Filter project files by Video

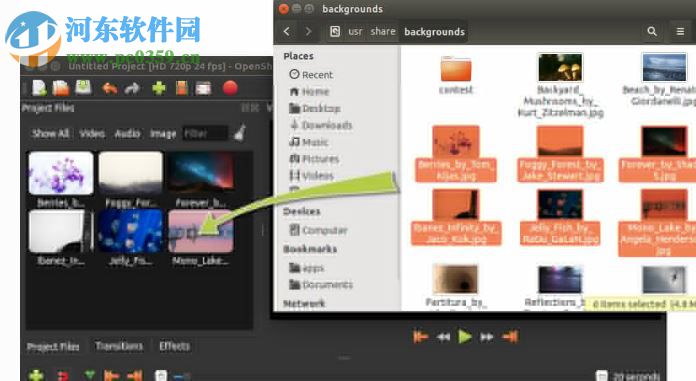point(92,133)
